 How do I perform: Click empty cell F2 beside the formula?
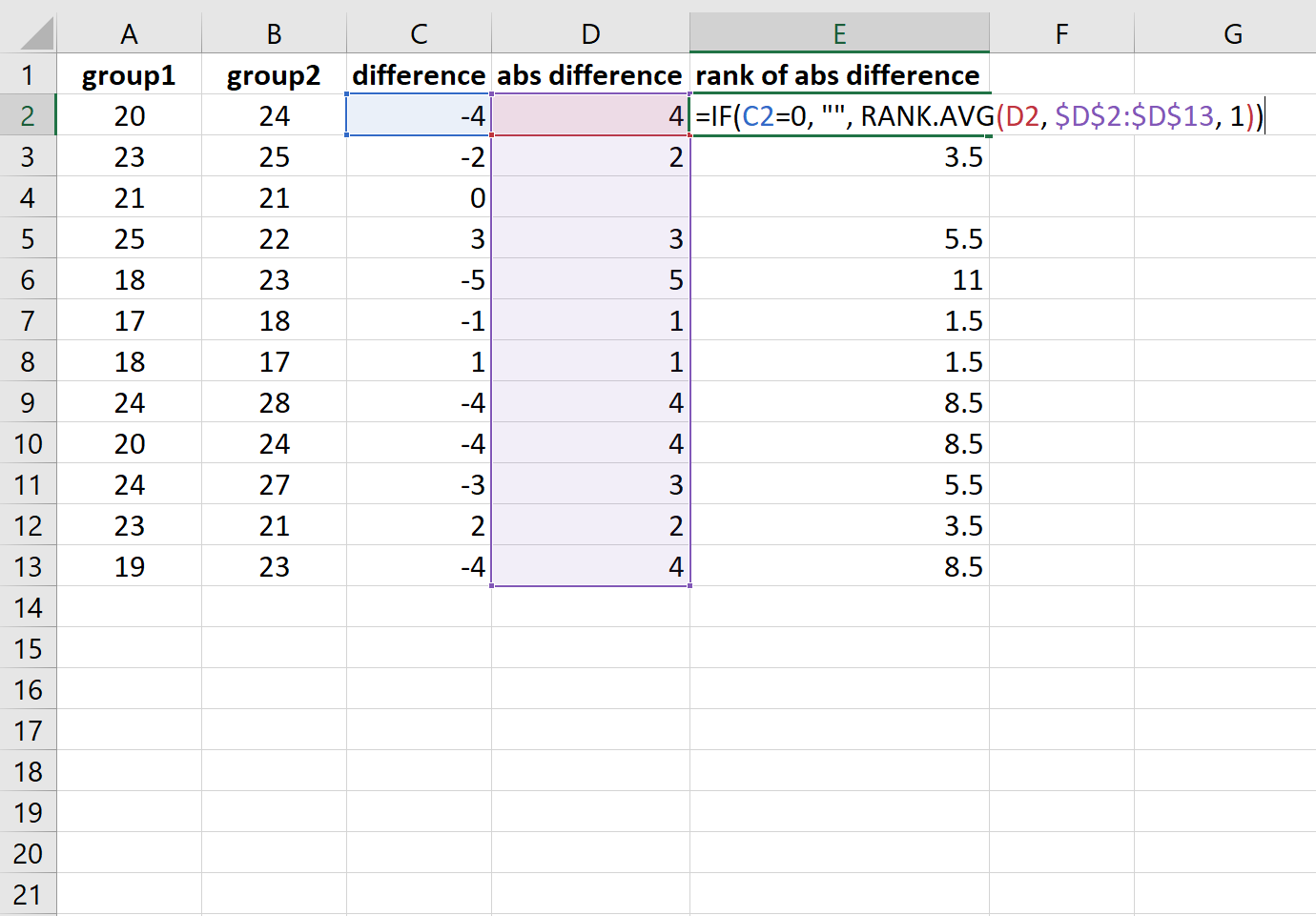pos(1061,115)
